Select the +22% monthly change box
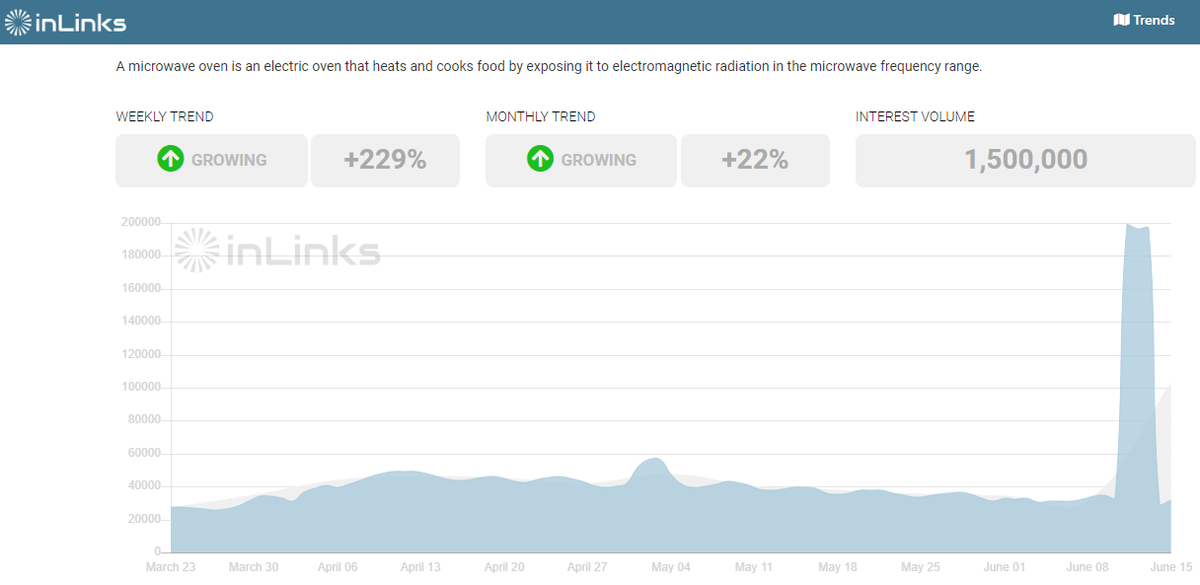The width and height of the screenshot is (1200, 585). click(755, 160)
